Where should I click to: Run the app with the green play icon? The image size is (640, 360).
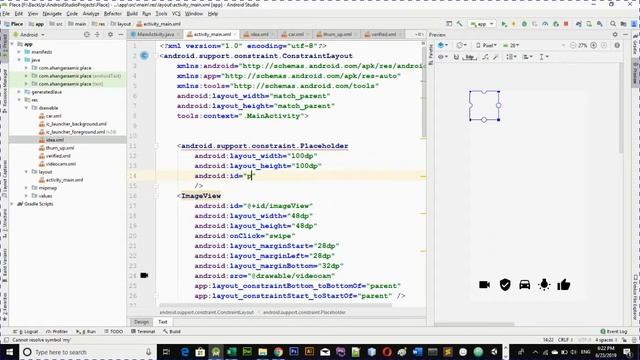504,24
